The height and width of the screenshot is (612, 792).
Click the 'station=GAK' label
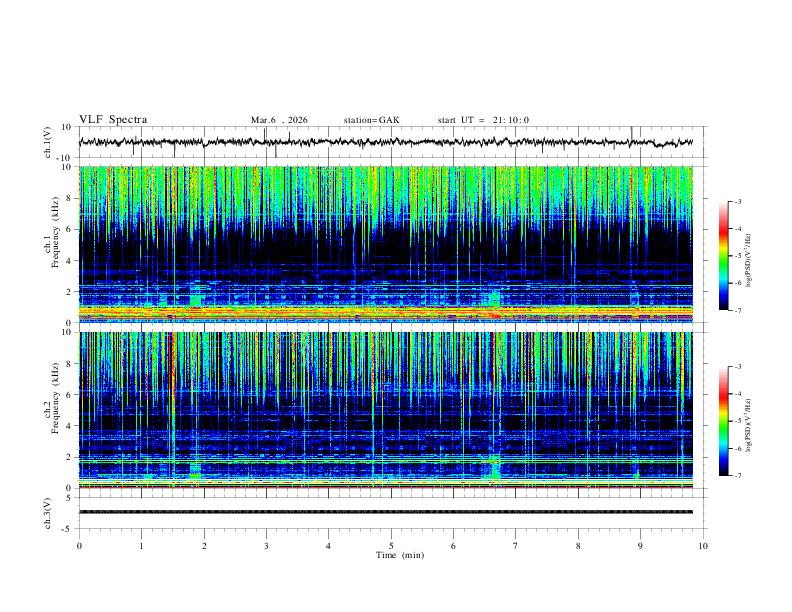tap(371, 120)
